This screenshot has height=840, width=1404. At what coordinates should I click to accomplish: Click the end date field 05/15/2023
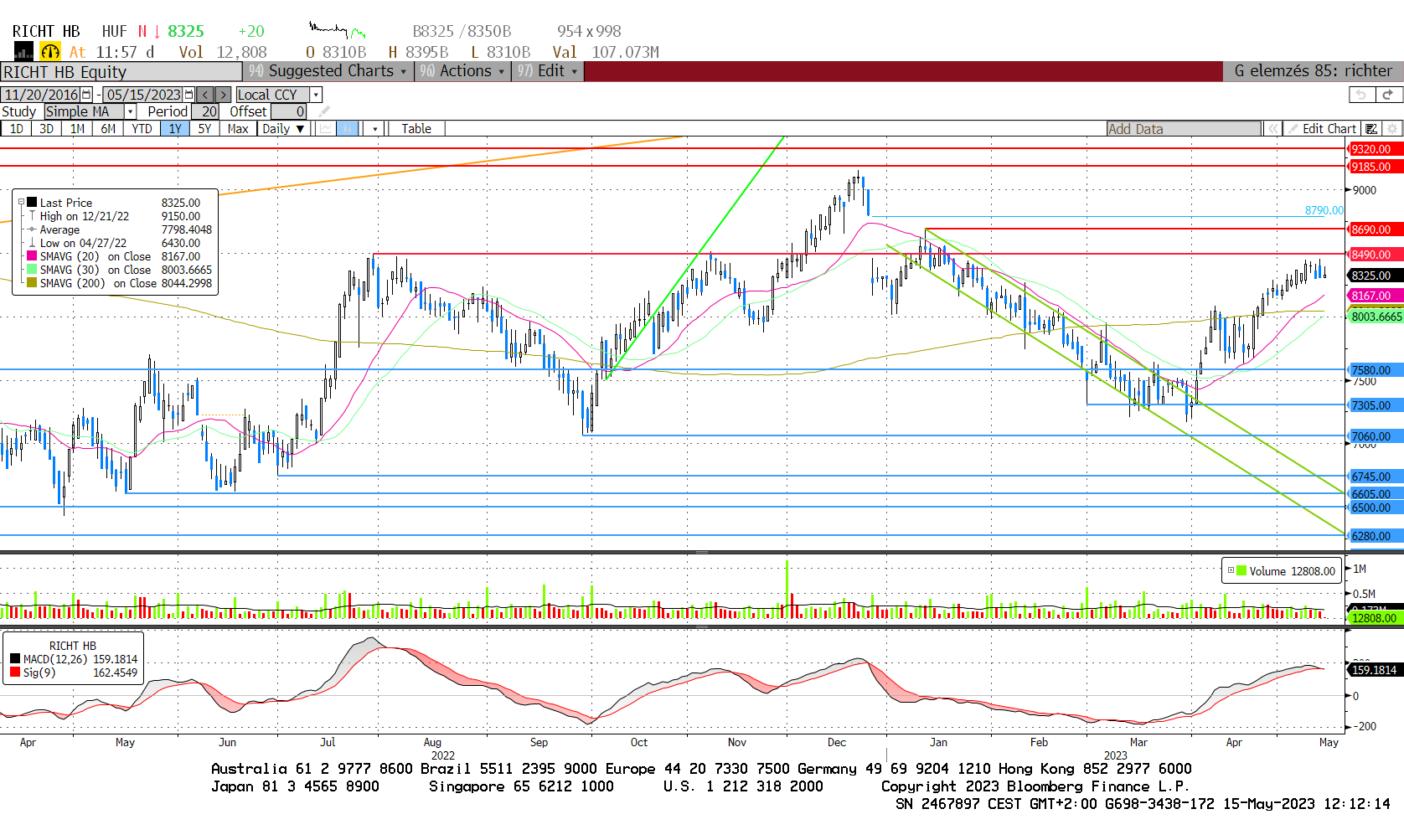point(144,95)
